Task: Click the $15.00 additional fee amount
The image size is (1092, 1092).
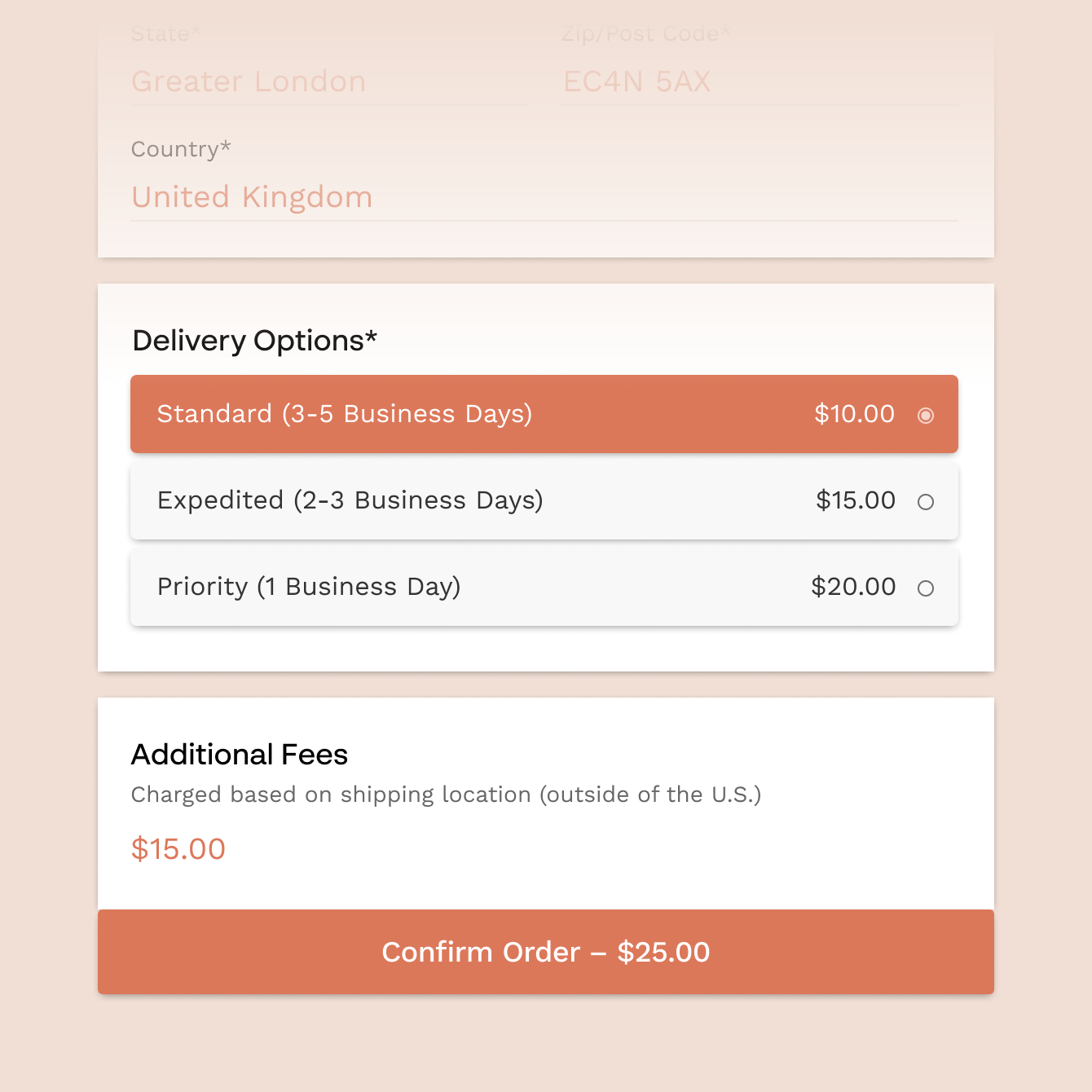Action: tap(178, 849)
